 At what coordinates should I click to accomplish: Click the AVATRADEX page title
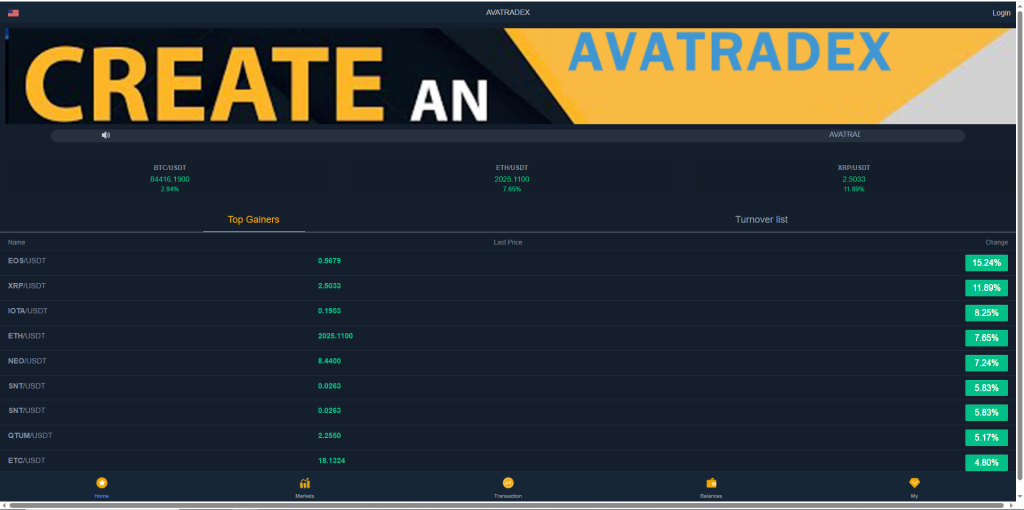click(507, 12)
